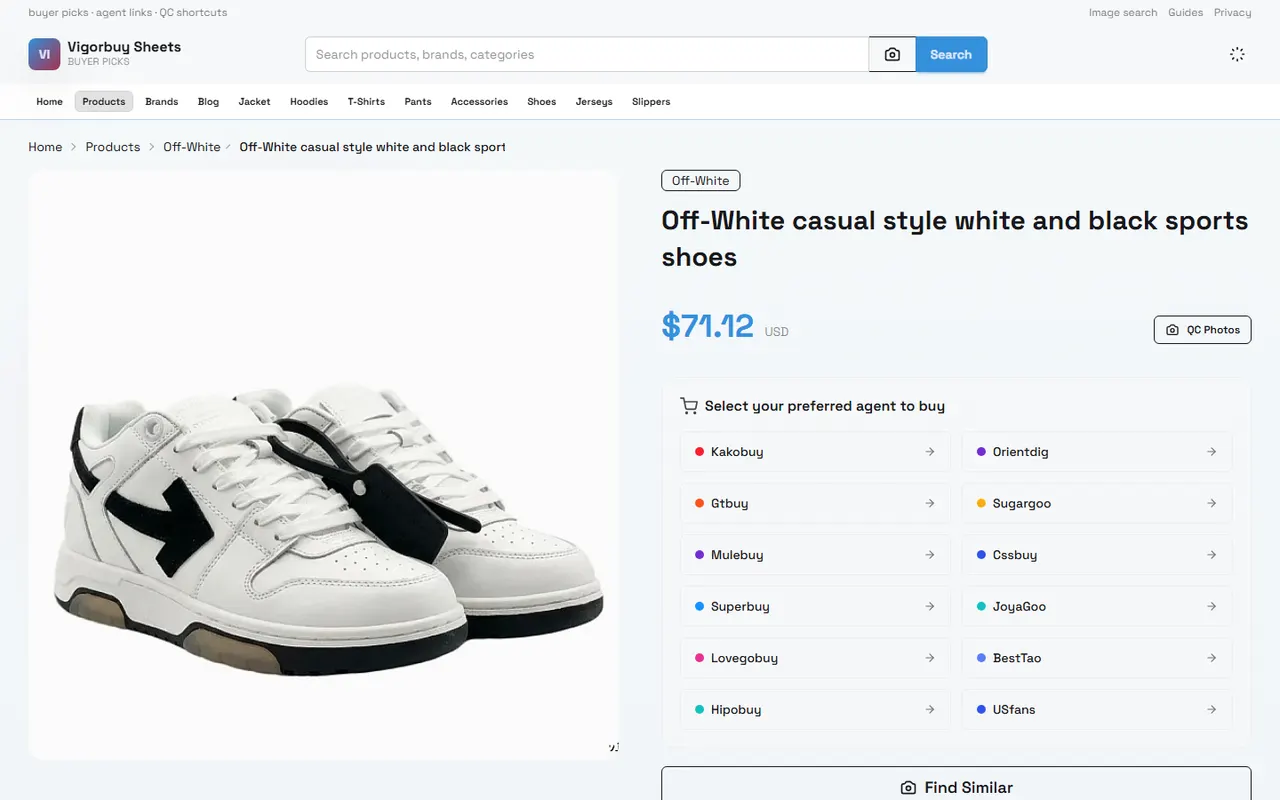This screenshot has width=1280, height=800.
Task: Click the Home breadcrumb link
Action: 45,147
